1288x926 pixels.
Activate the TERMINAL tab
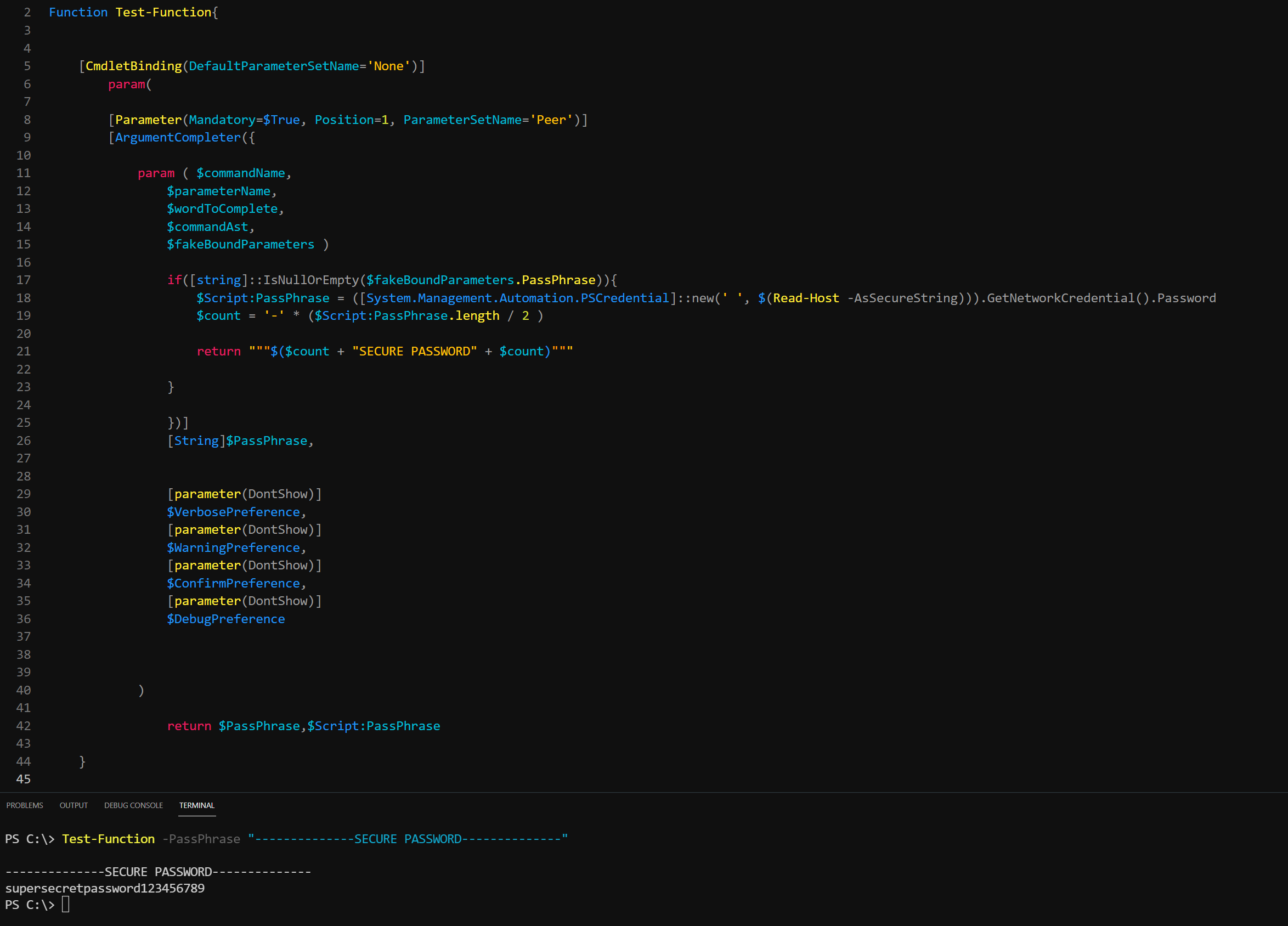(197, 805)
